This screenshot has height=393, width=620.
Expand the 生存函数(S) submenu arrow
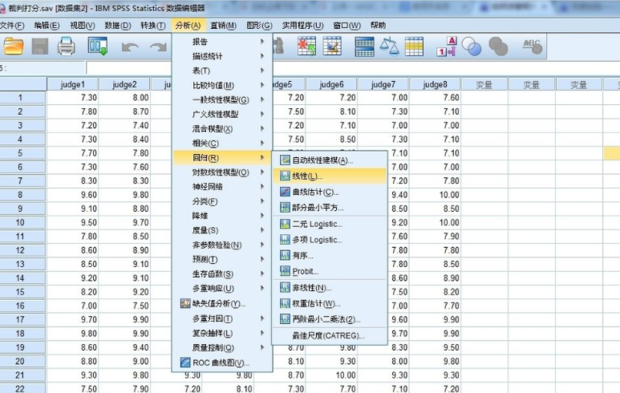coord(262,274)
